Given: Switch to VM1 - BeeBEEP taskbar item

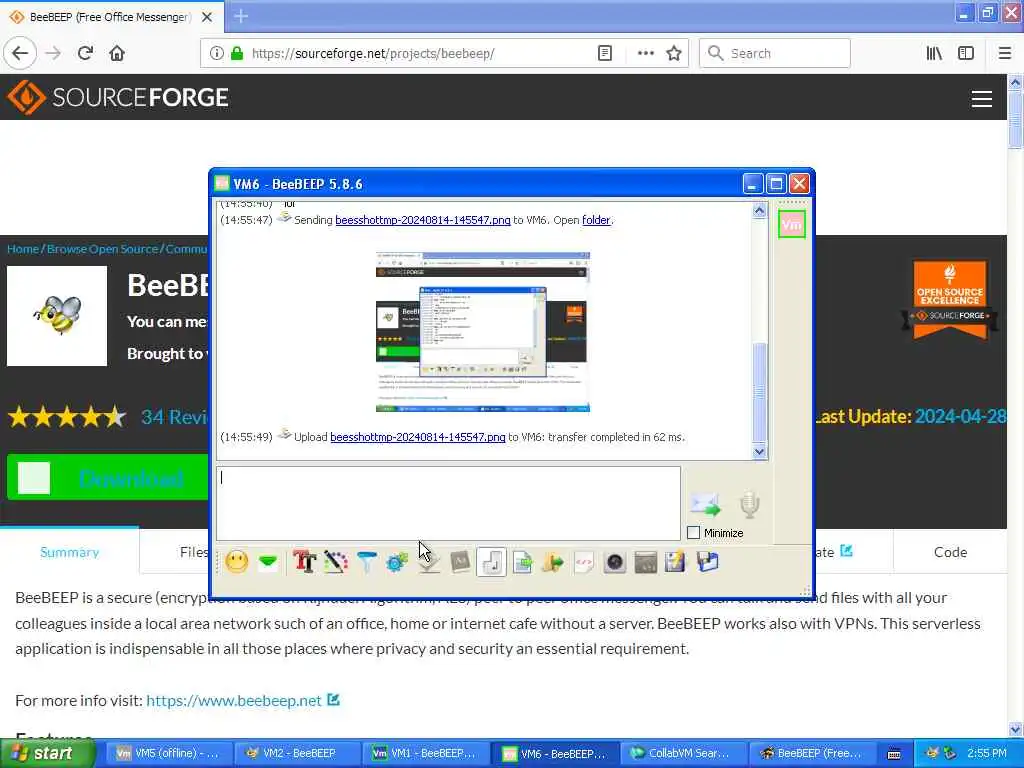Looking at the screenshot, I should point(424,753).
